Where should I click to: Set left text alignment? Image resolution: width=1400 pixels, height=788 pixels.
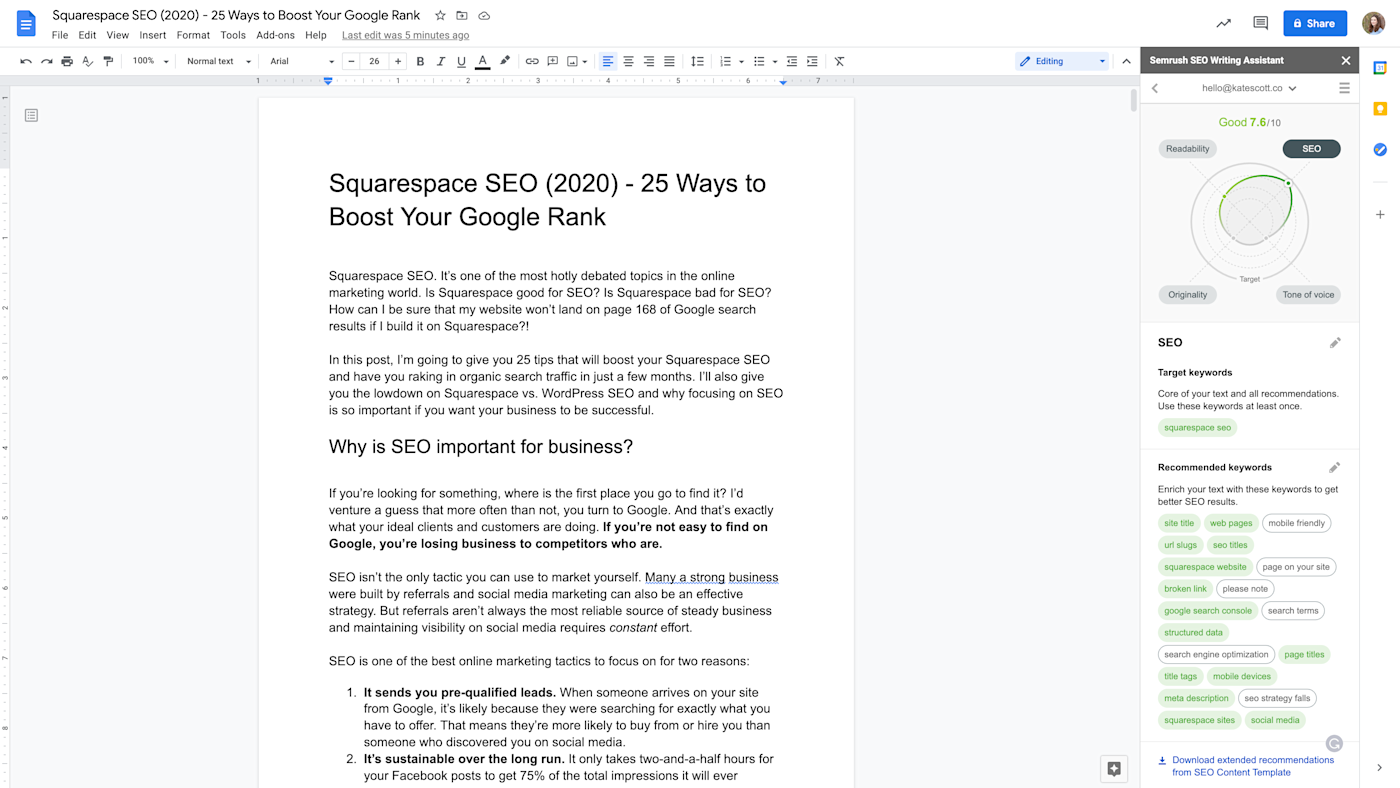(x=608, y=61)
